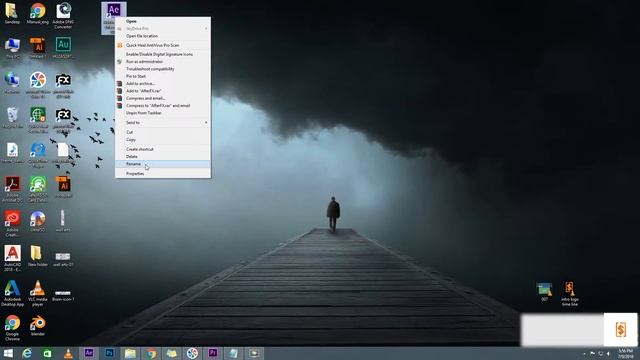Select the Google Chrome desktop shortcut
This screenshot has height=360, width=640.
click(12, 327)
